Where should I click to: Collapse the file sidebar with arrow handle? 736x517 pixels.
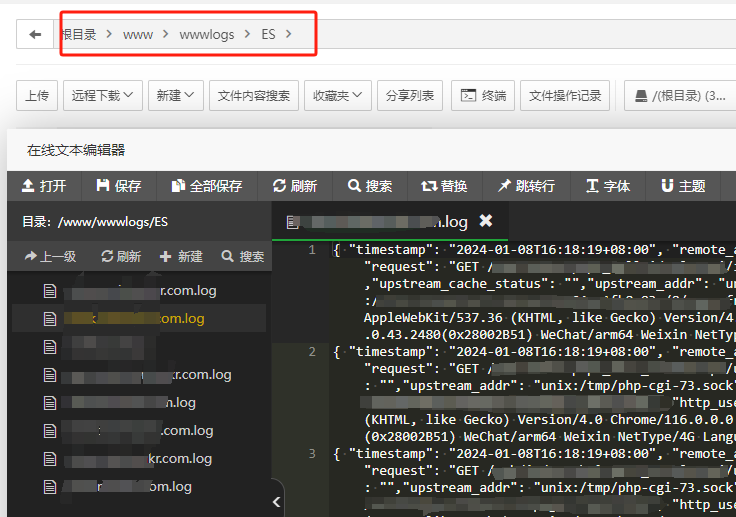click(x=277, y=500)
